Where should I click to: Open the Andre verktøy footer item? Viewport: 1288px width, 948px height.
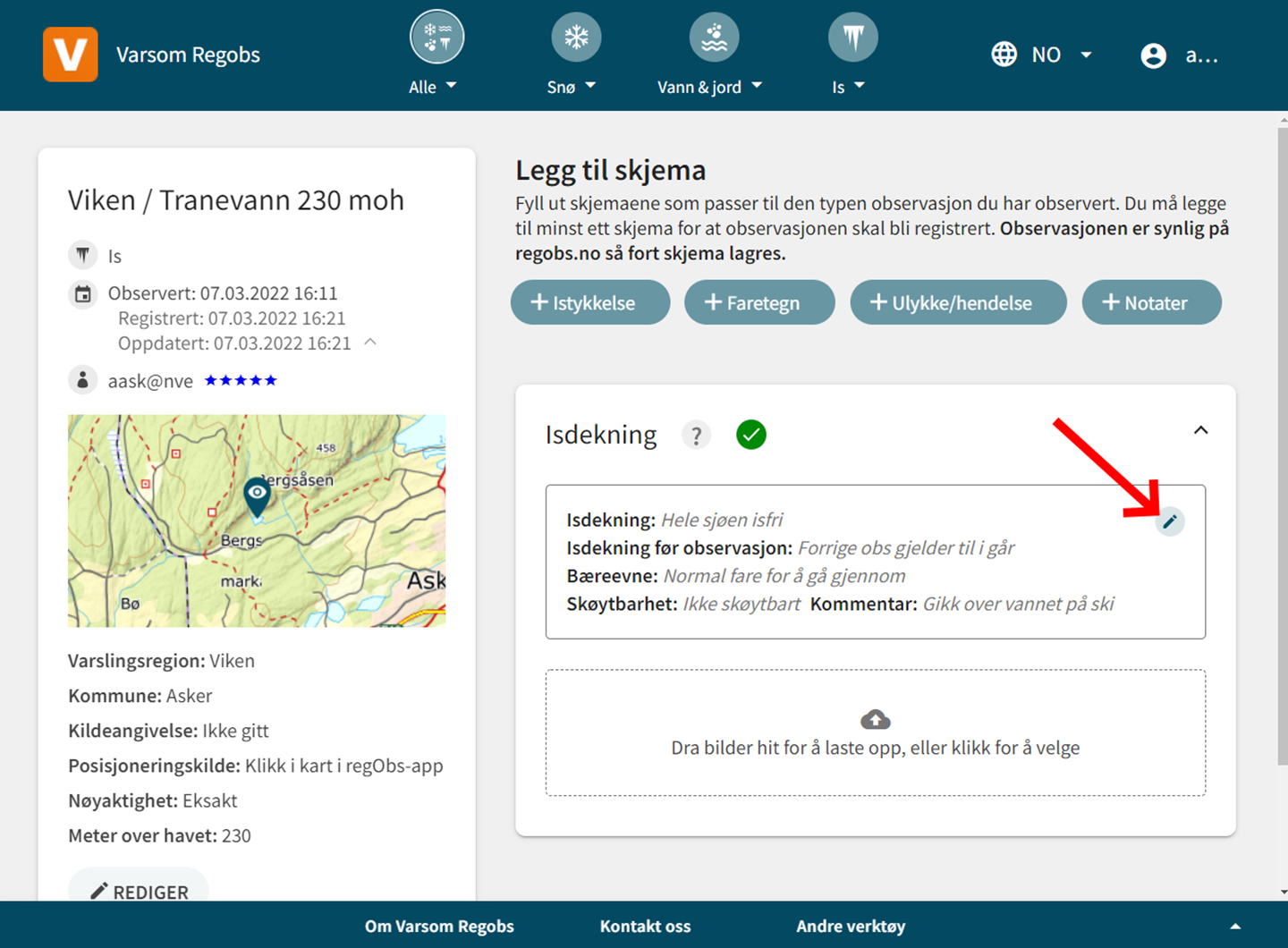[x=851, y=927]
